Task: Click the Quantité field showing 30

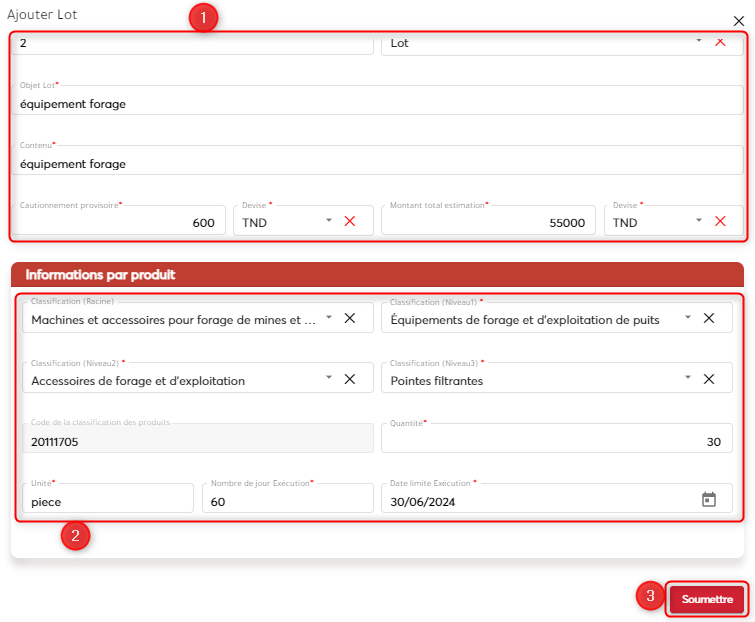Action: [556, 441]
